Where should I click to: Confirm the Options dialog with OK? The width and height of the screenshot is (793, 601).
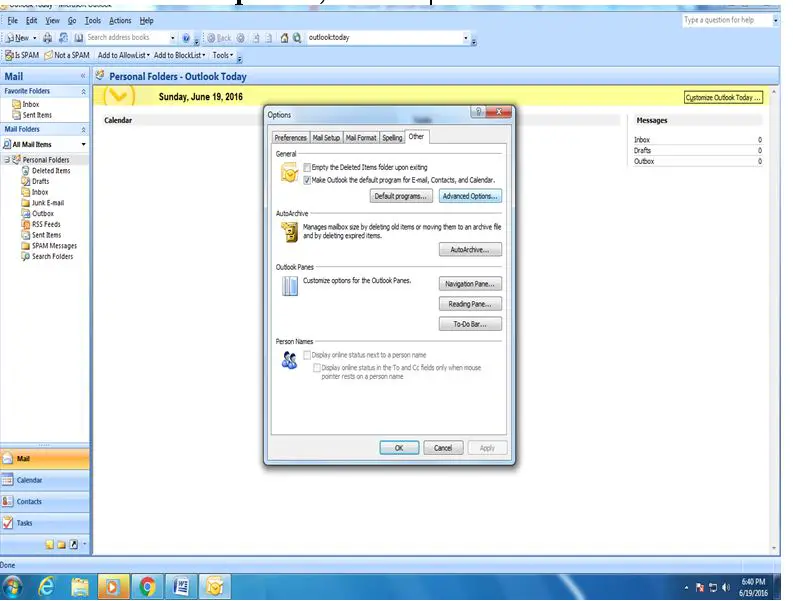[399, 448]
